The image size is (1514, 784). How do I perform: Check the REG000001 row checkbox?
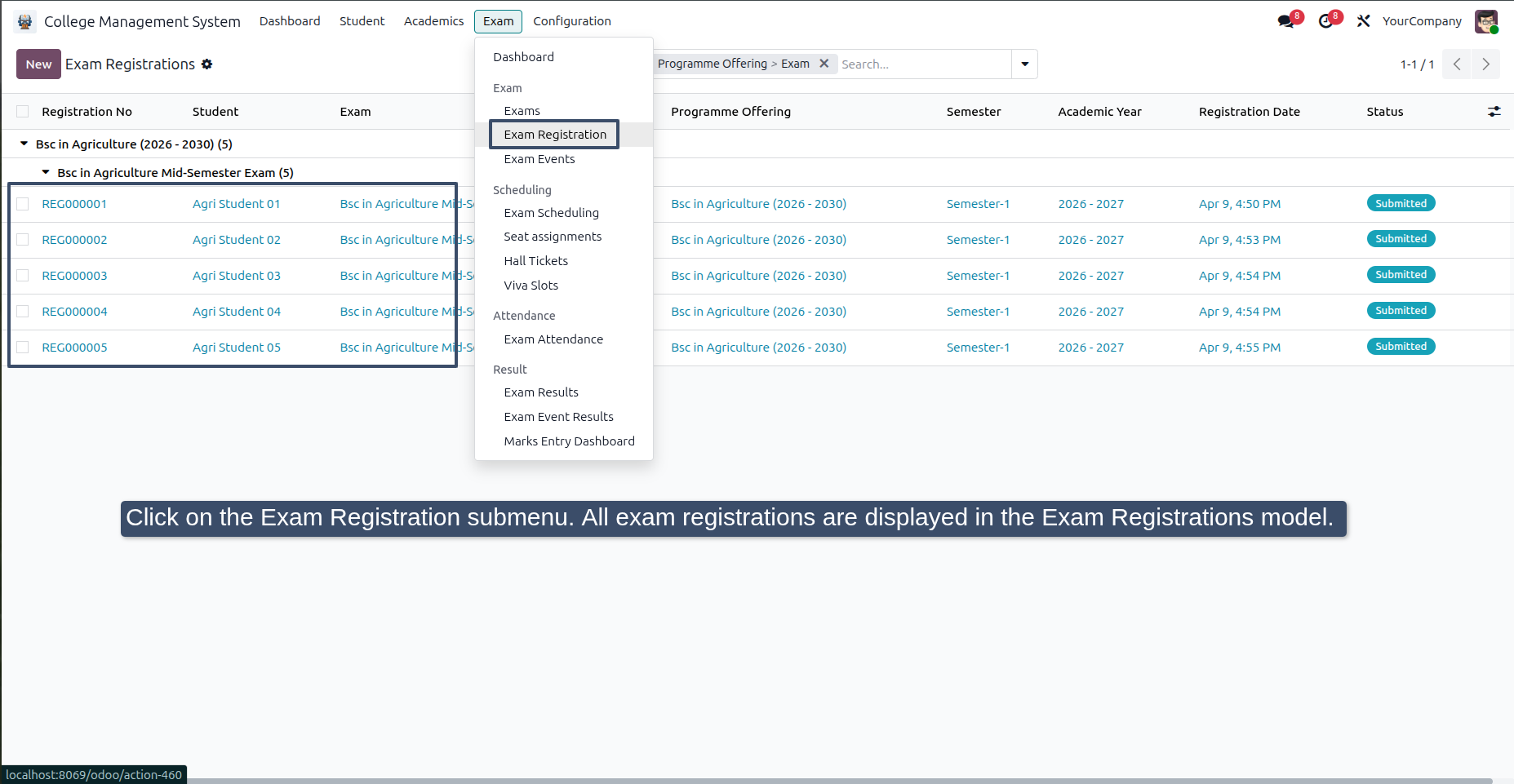click(23, 204)
